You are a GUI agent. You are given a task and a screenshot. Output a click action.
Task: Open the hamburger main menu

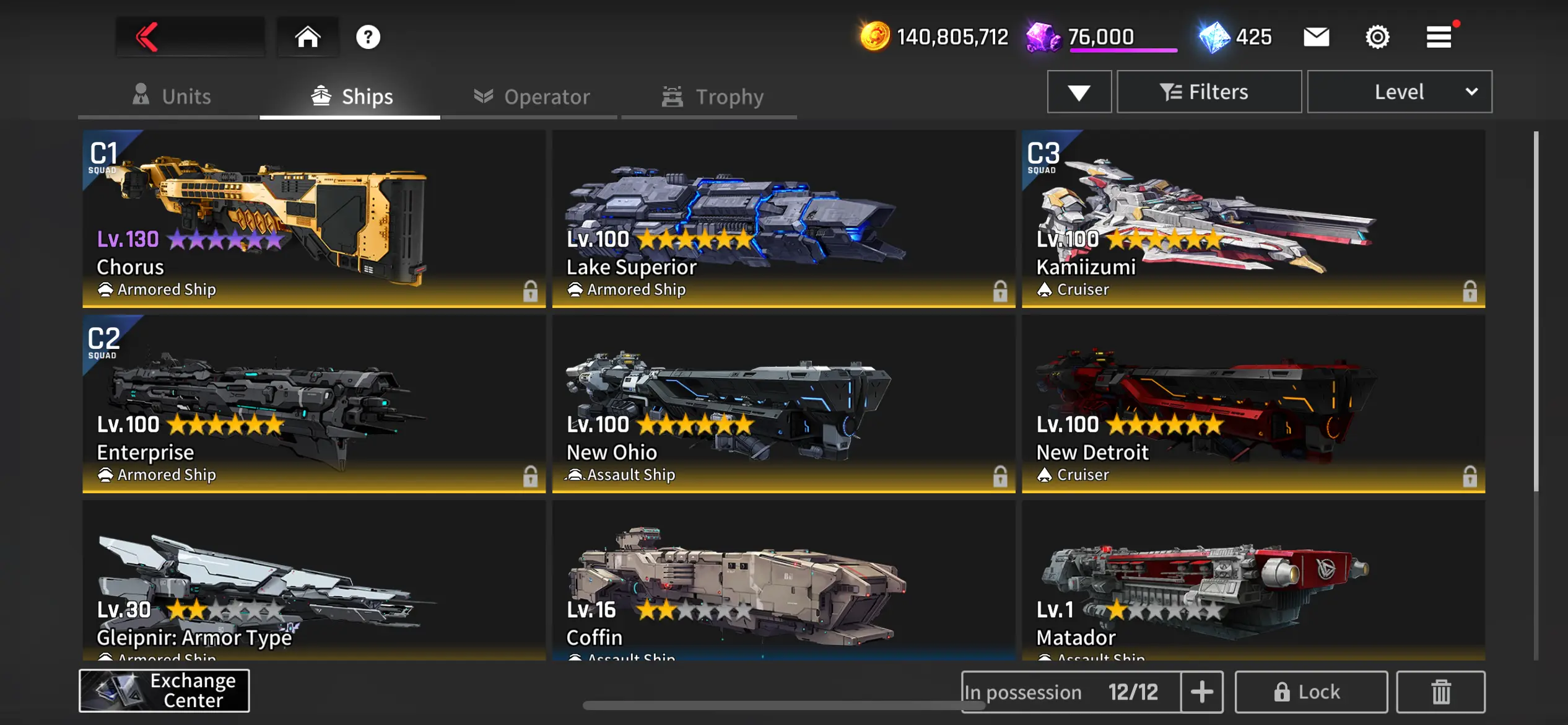[x=1439, y=37]
